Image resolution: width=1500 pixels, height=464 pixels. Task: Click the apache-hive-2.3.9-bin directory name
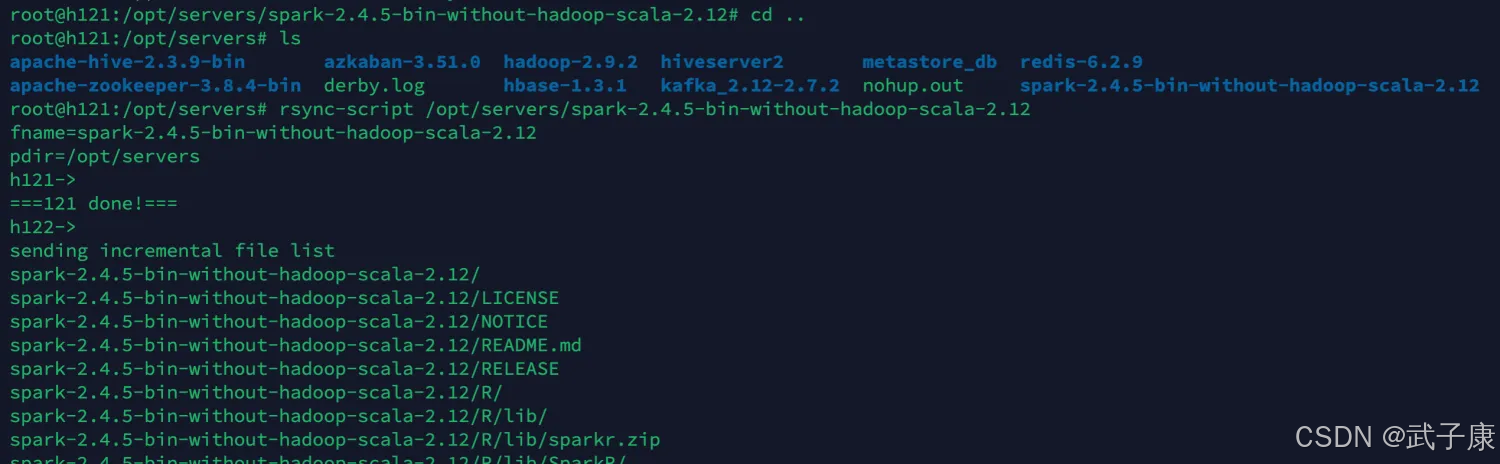(127, 62)
